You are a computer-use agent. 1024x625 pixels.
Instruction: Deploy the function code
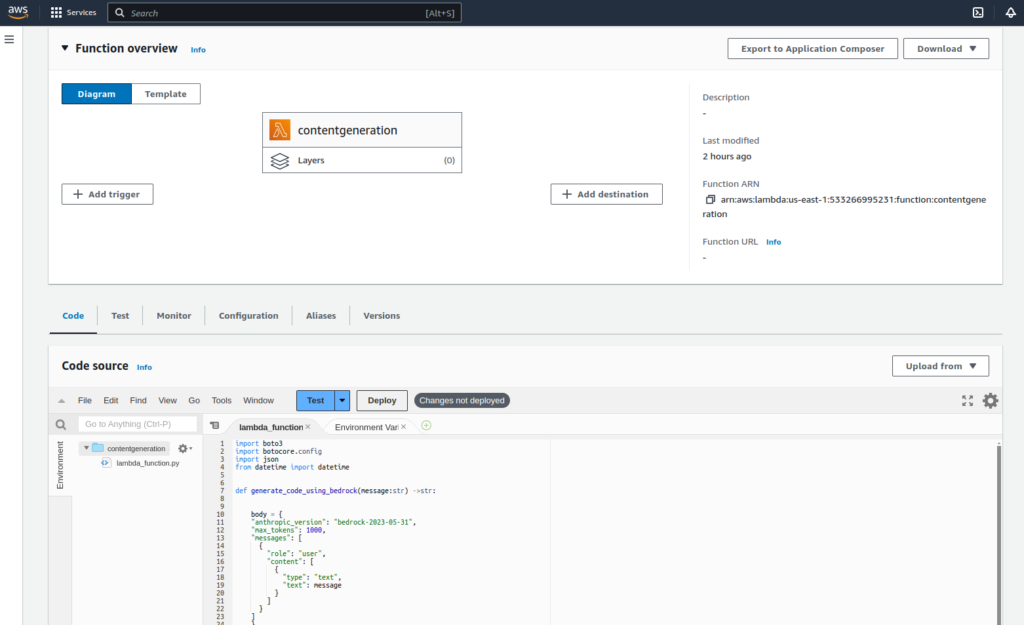(382, 400)
